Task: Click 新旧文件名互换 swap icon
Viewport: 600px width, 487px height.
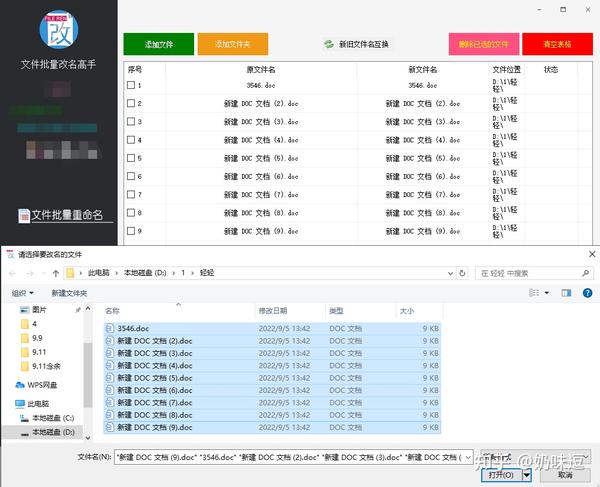Action: (x=329, y=44)
